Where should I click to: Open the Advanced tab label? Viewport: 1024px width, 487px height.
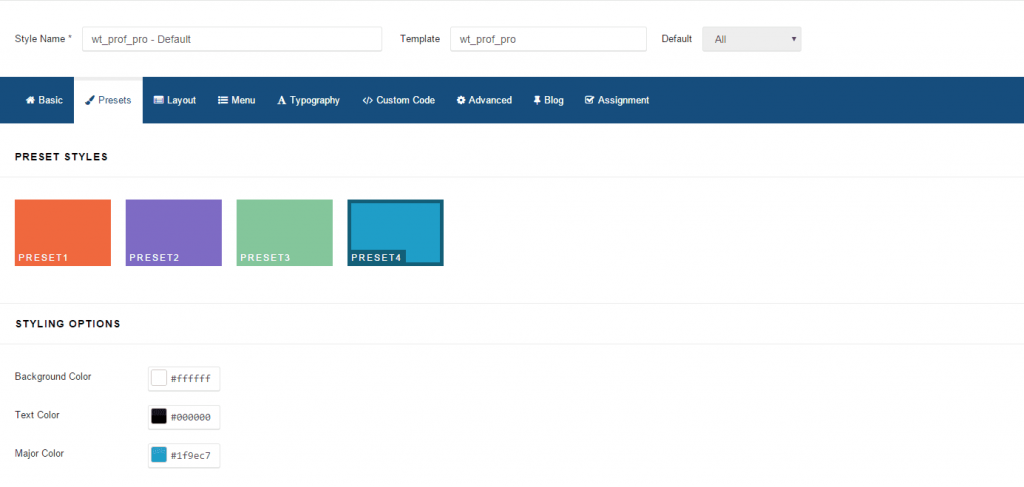[x=490, y=100]
